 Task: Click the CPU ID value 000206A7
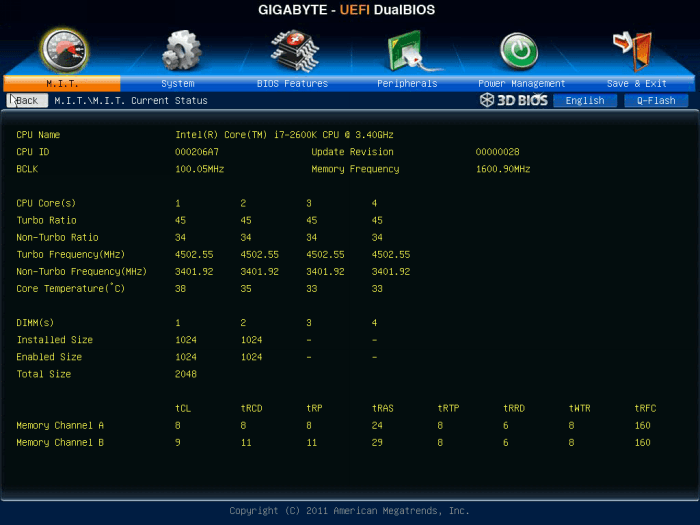tap(197, 152)
